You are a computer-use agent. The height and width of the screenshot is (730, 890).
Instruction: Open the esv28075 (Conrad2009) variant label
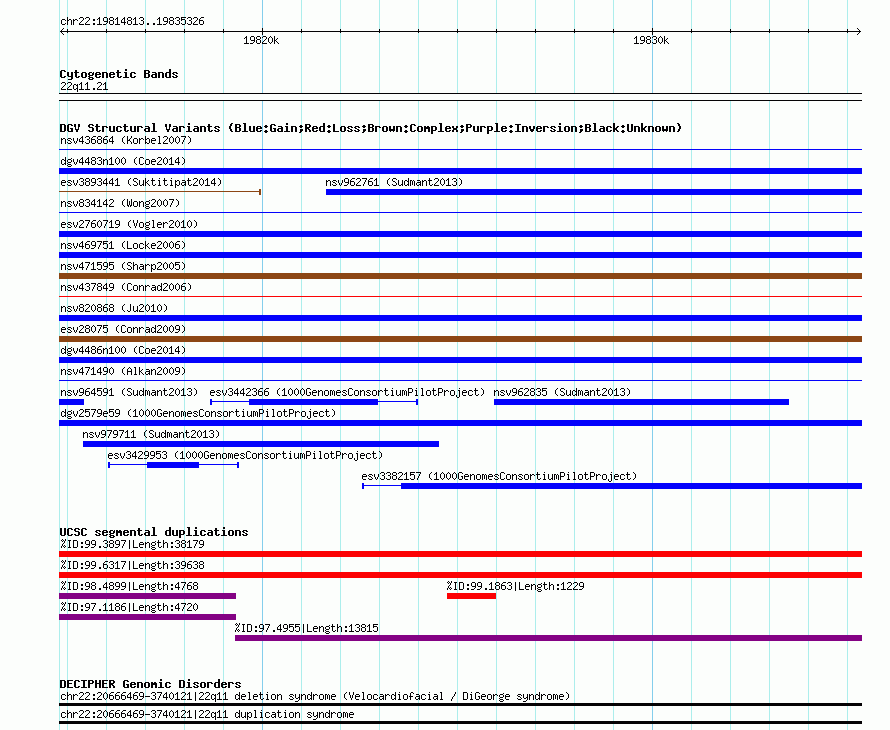tap(123, 329)
